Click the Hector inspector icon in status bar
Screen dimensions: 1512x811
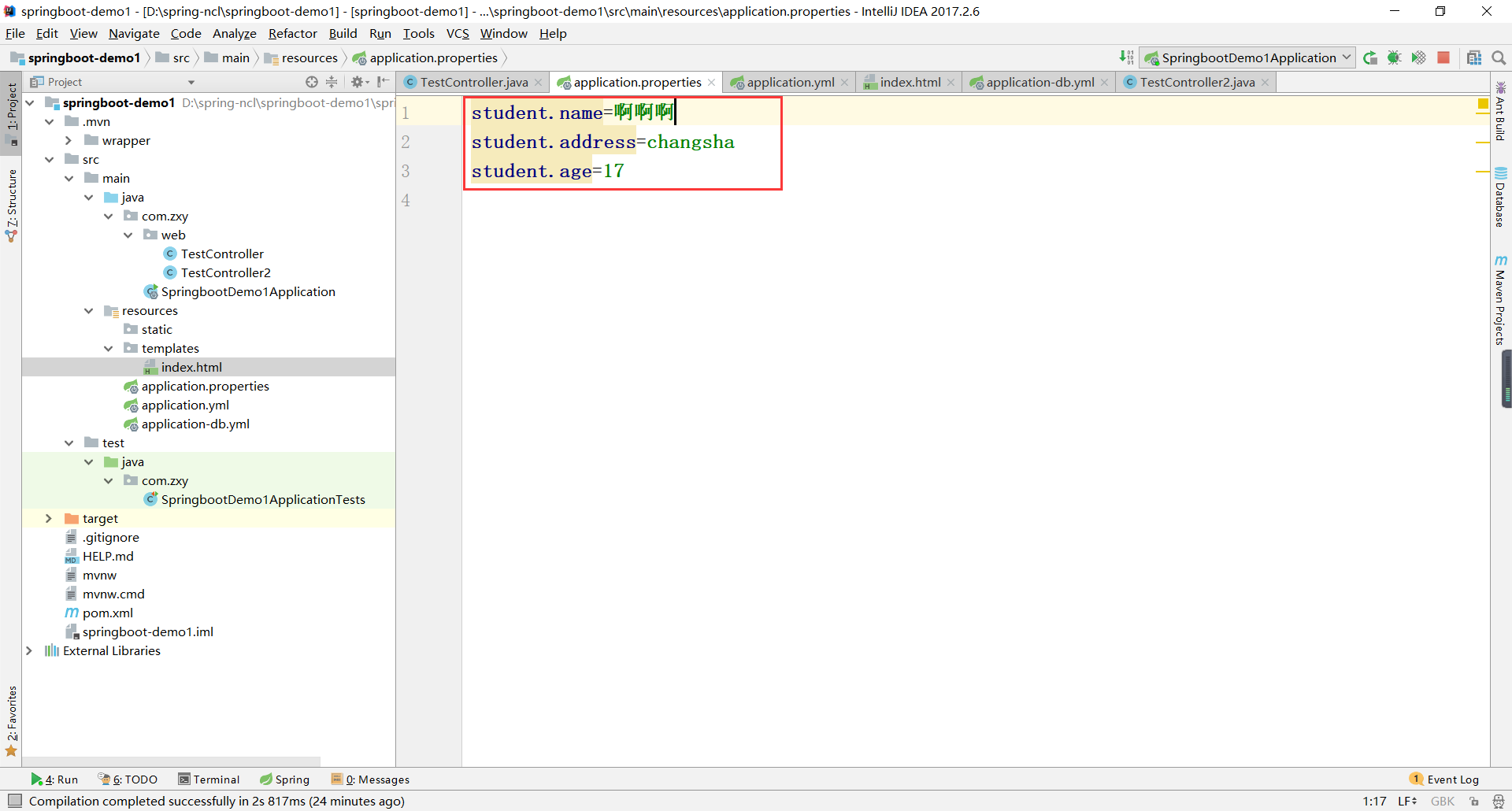coord(1498,801)
